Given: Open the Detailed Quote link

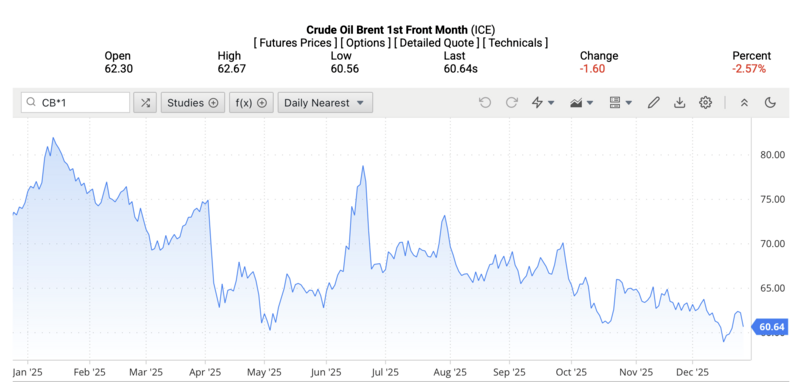Looking at the screenshot, I should (437, 43).
